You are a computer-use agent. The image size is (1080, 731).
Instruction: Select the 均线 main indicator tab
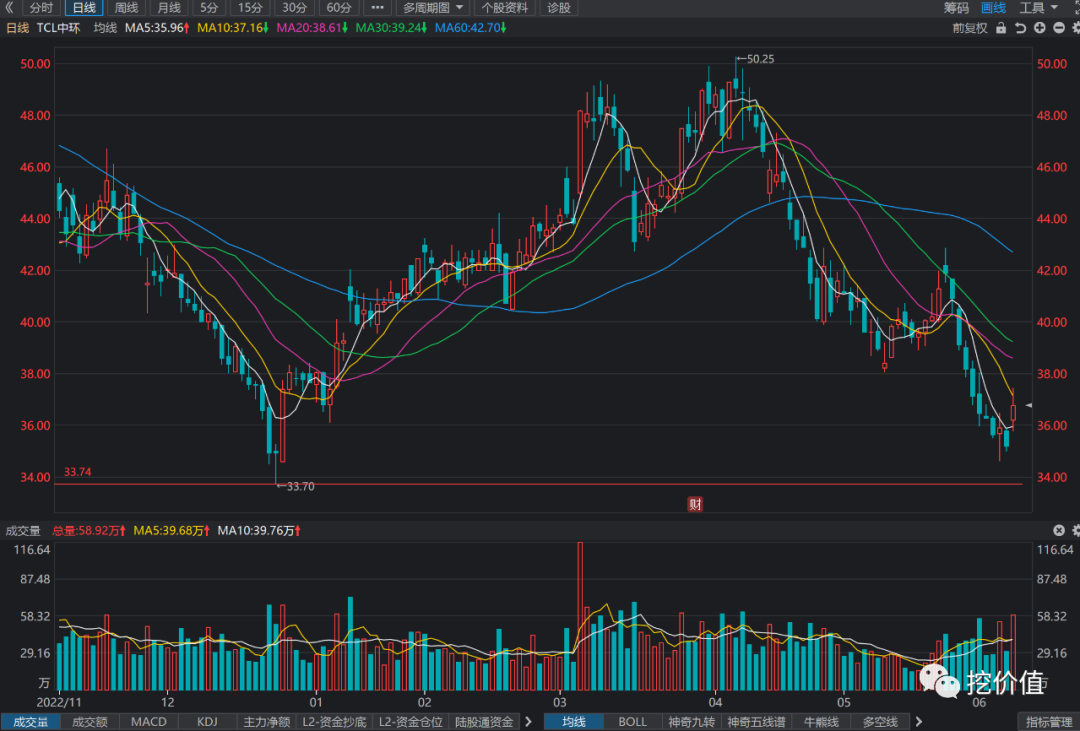click(x=573, y=722)
